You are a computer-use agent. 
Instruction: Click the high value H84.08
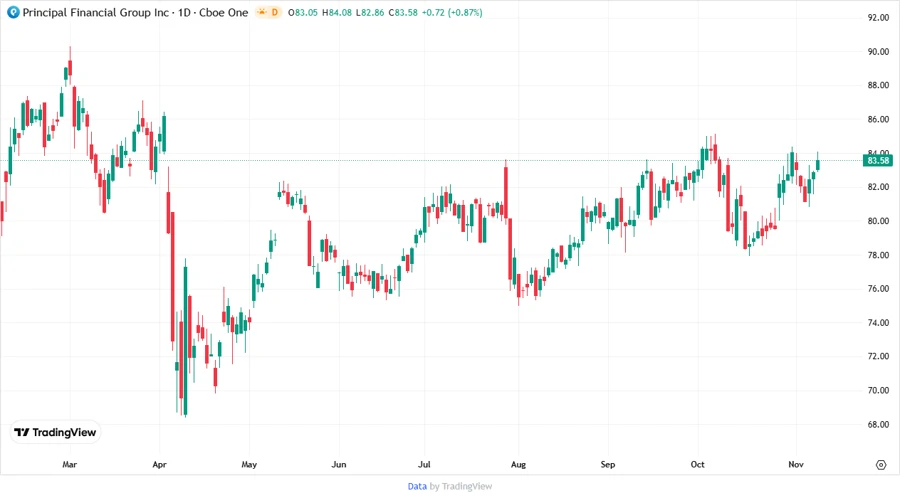[336, 12]
